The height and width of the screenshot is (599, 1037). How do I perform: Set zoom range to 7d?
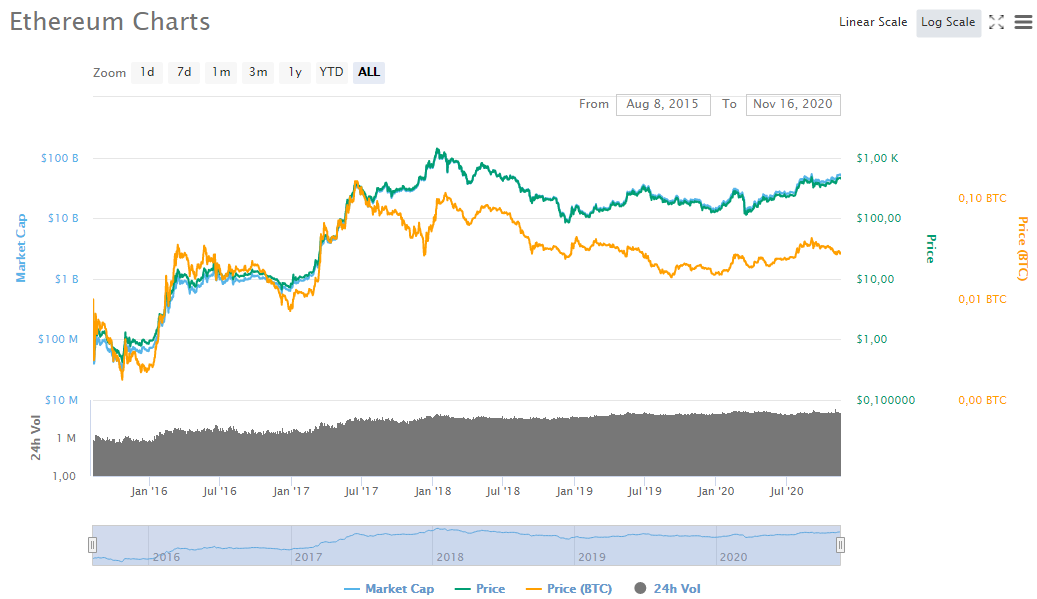click(184, 72)
